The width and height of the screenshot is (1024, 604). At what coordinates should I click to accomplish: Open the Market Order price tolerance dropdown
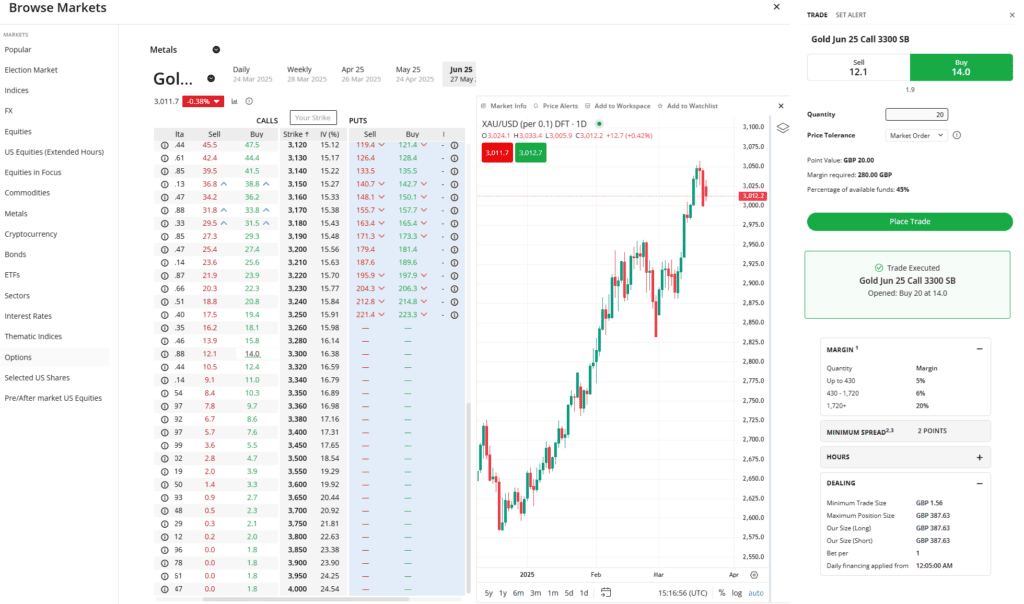point(916,135)
